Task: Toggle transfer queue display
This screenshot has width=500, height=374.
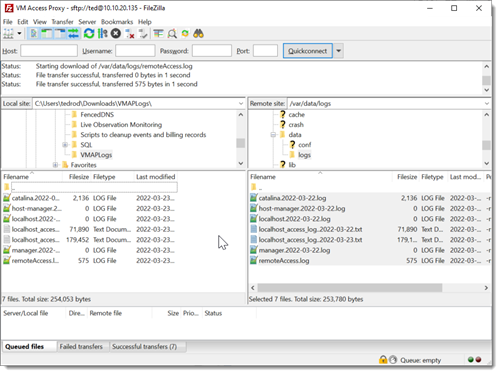Action: pos(73,34)
